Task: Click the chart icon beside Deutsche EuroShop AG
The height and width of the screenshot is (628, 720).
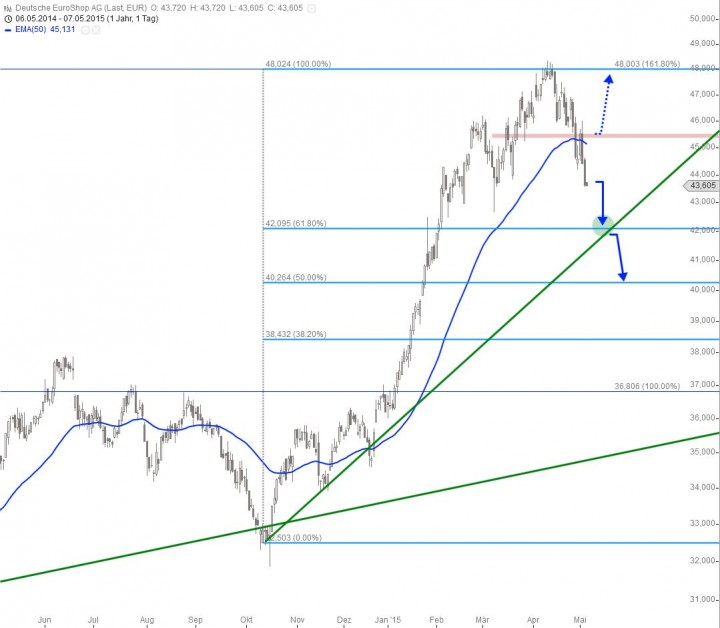Action: (9, 8)
